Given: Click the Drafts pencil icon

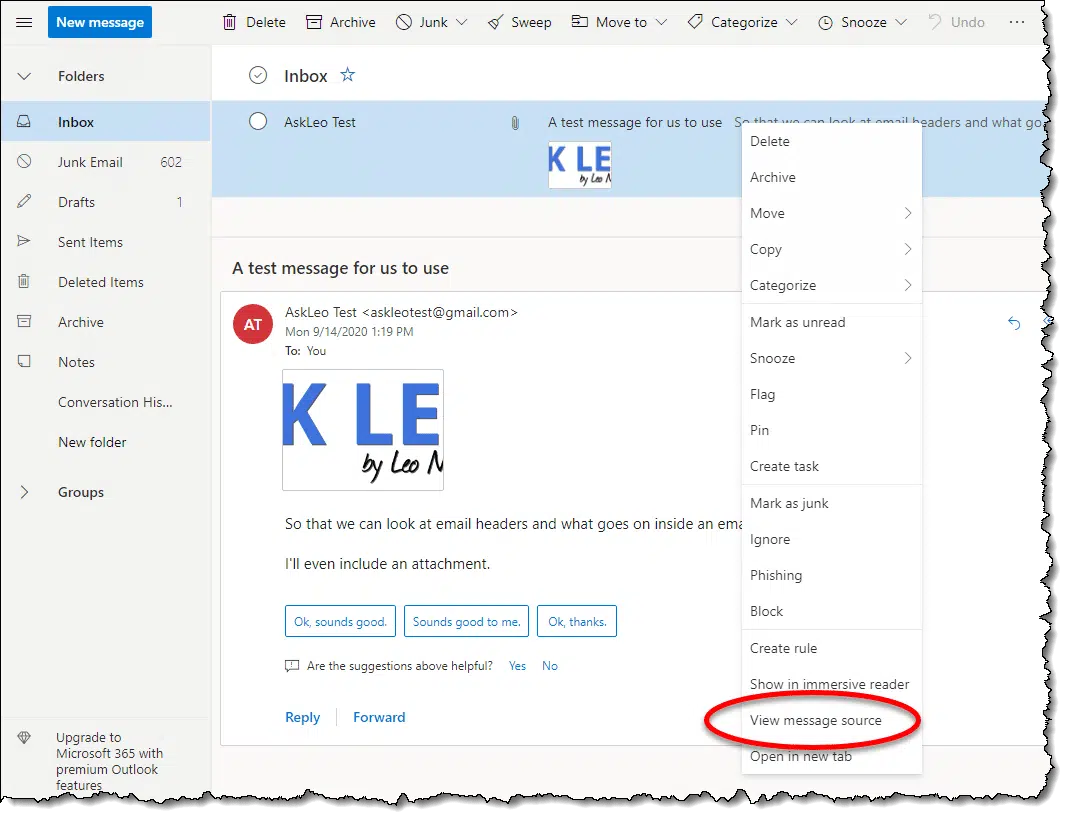Looking at the screenshot, I should point(24,201).
